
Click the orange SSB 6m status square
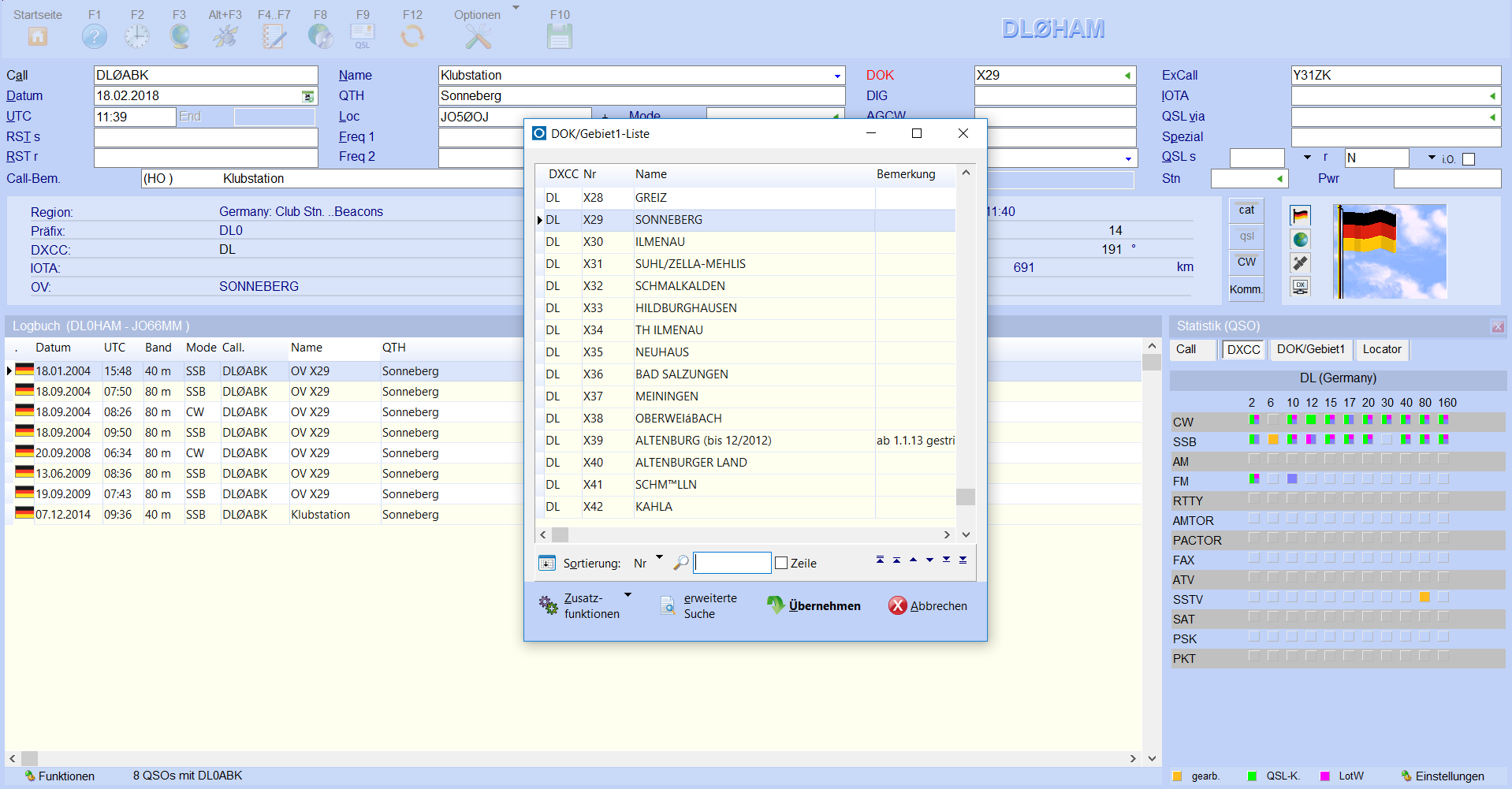tap(1273, 440)
